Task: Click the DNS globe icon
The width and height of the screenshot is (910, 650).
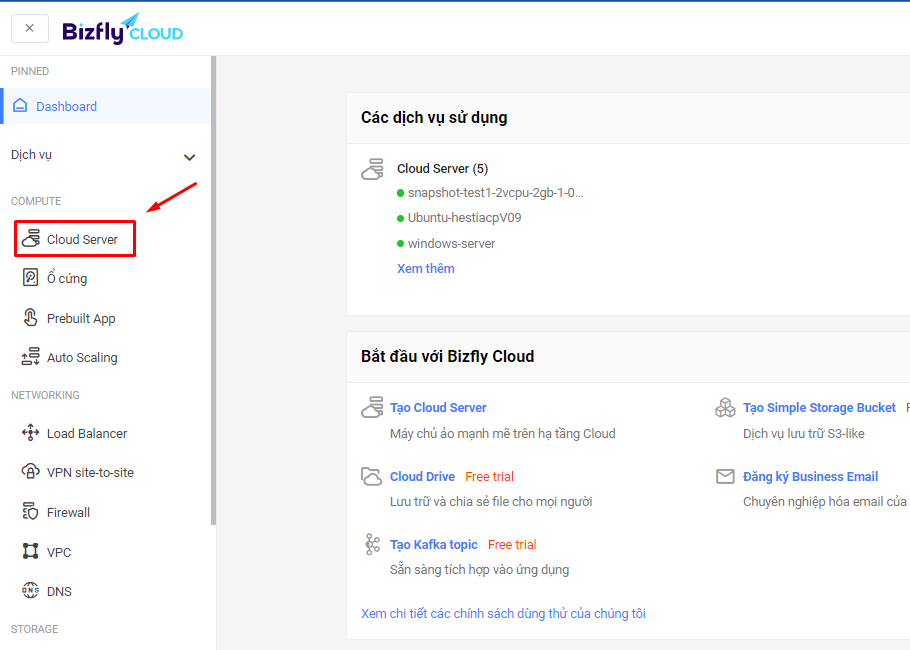Action: click(31, 590)
